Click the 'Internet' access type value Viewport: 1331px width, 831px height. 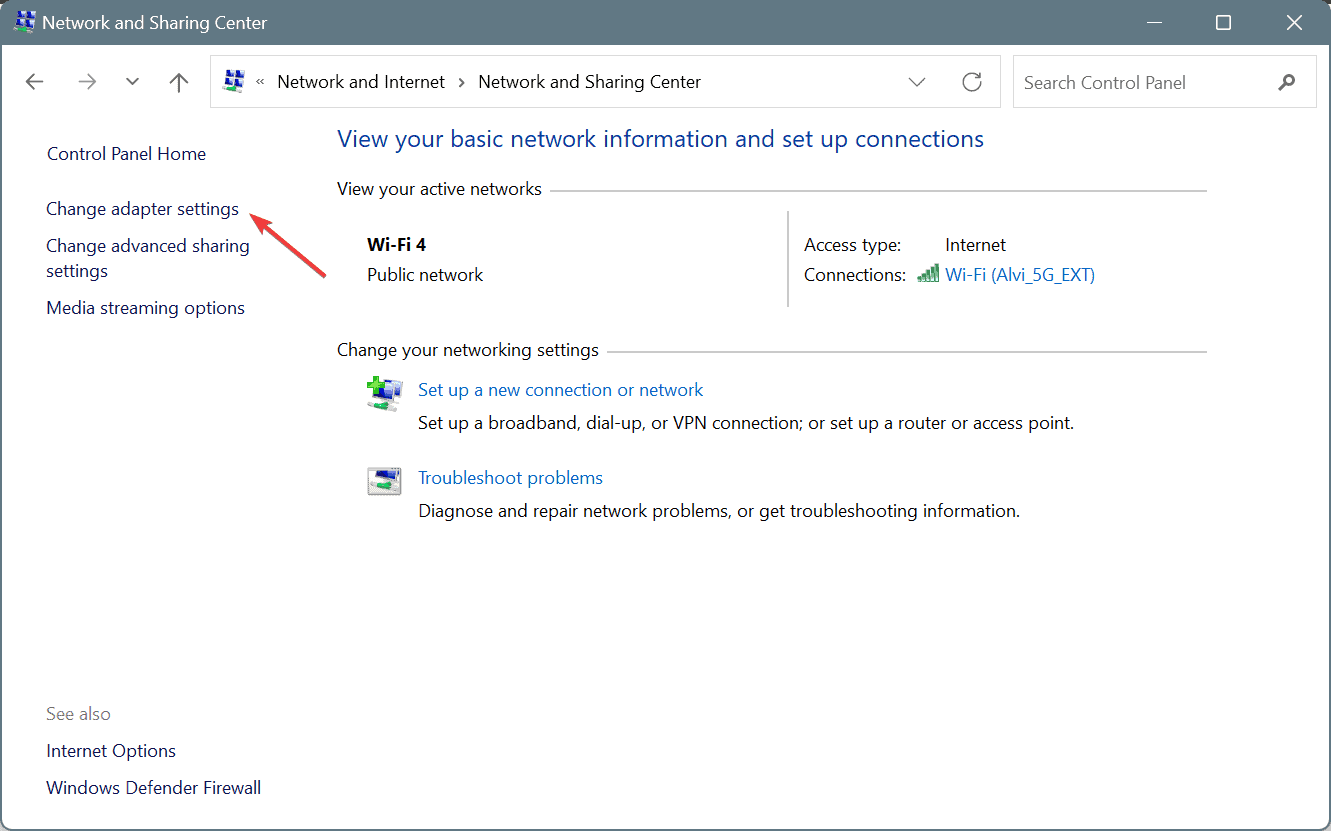pos(976,245)
